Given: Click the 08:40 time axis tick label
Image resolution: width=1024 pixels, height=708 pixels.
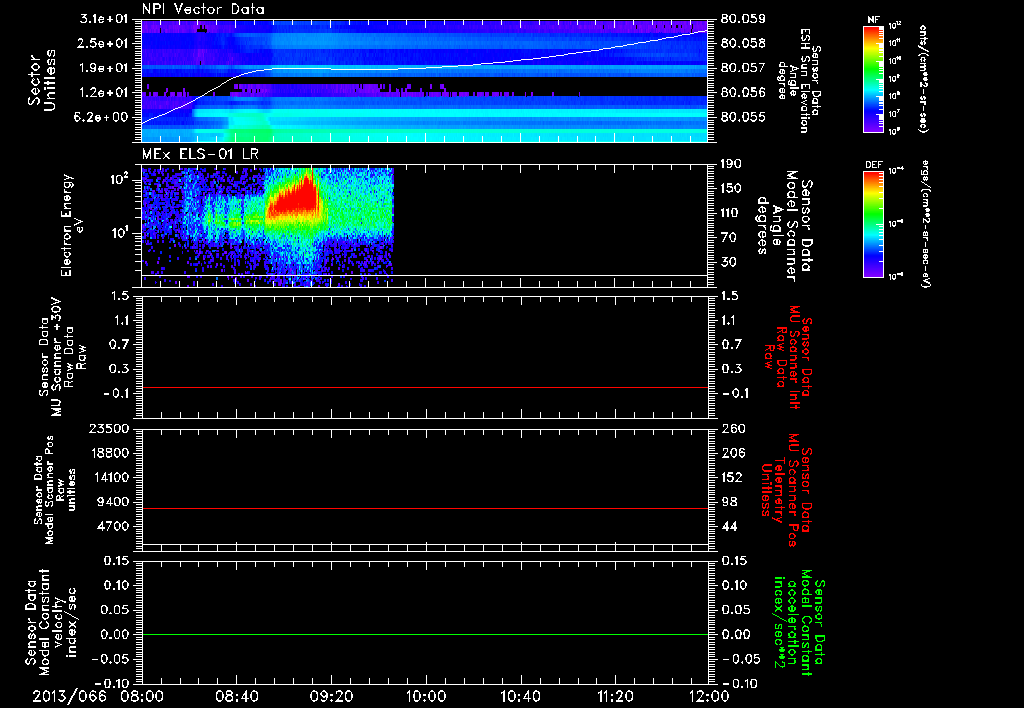Looking at the screenshot, I should pos(236,697).
